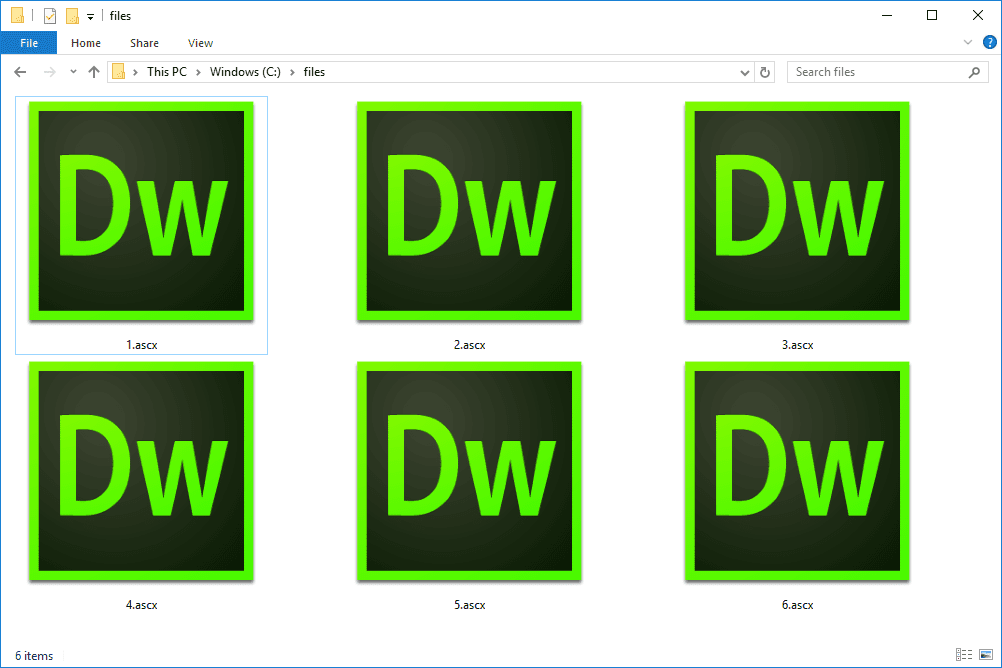Click Windows (C:) in the address path
The height and width of the screenshot is (668, 1002).
click(245, 72)
